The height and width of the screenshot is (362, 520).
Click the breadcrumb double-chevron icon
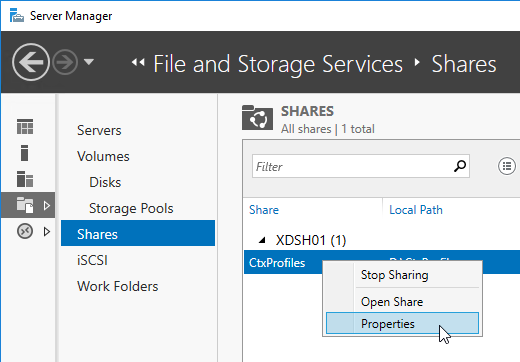coord(138,62)
